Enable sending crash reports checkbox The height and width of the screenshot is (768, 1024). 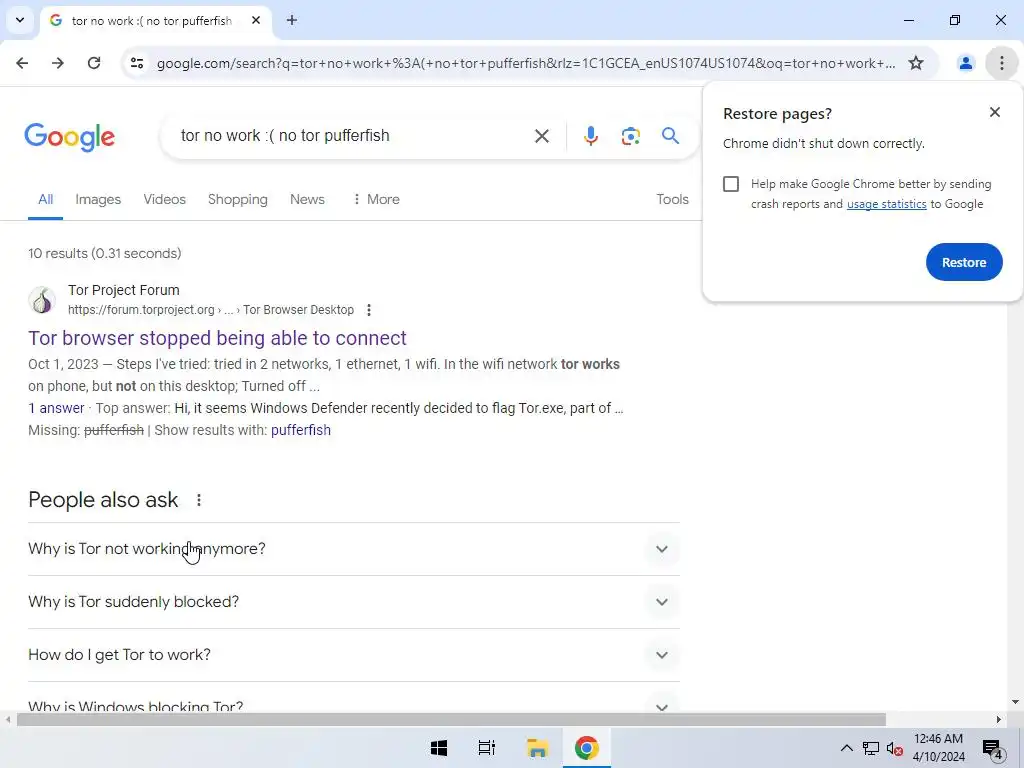(x=731, y=184)
